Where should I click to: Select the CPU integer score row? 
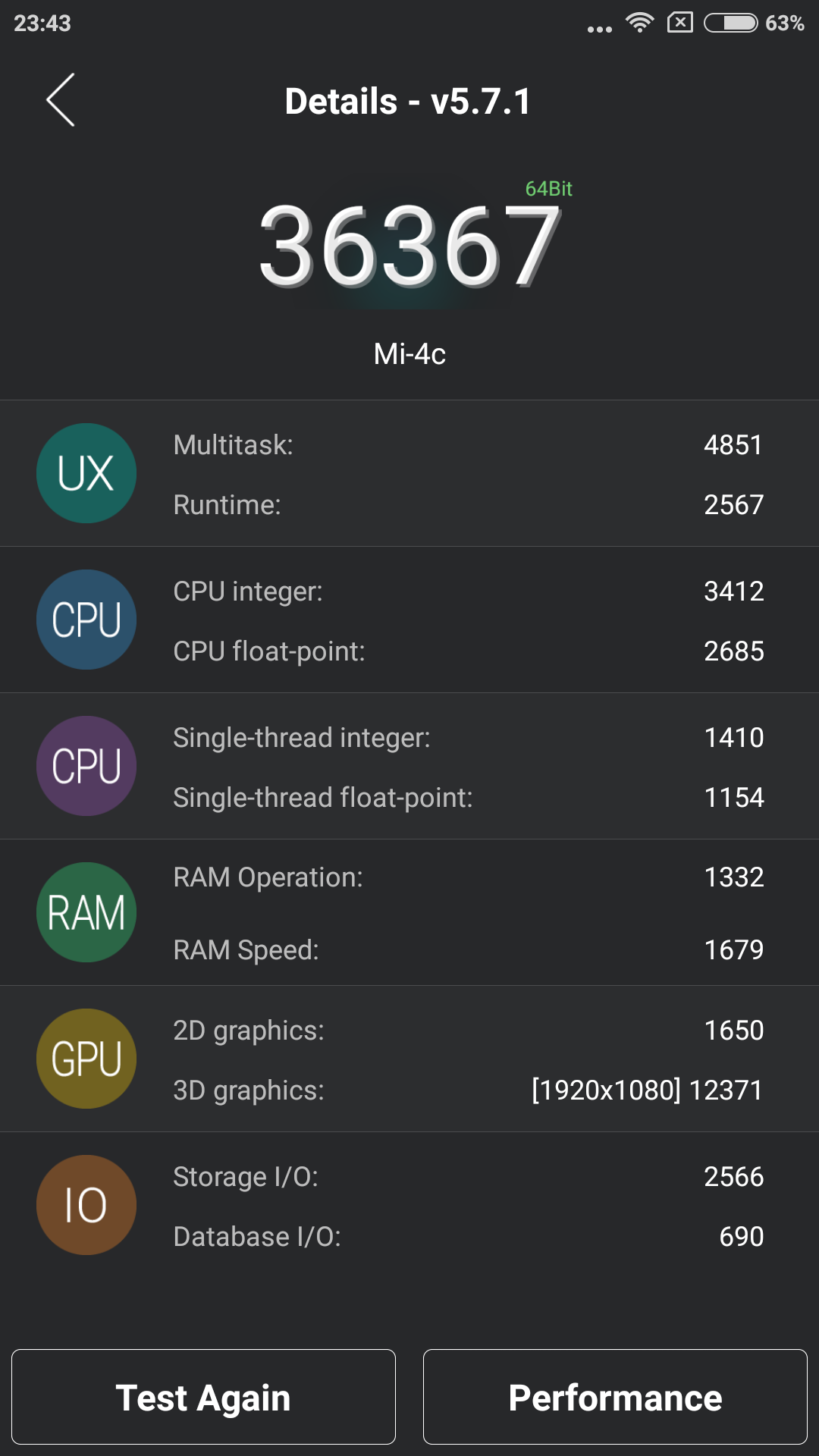pos(467,591)
